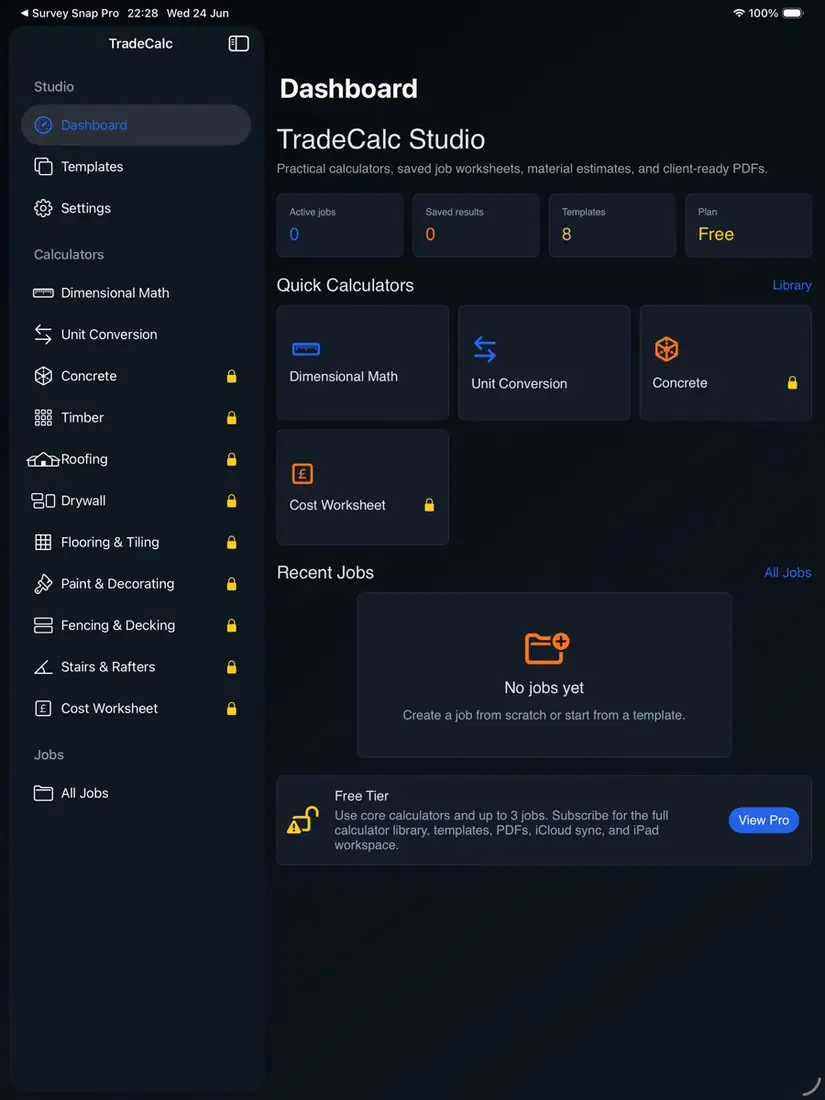Return to Survey Snap Pro in status bar
The width and height of the screenshot is (825, 1100).
coord(70,13)
